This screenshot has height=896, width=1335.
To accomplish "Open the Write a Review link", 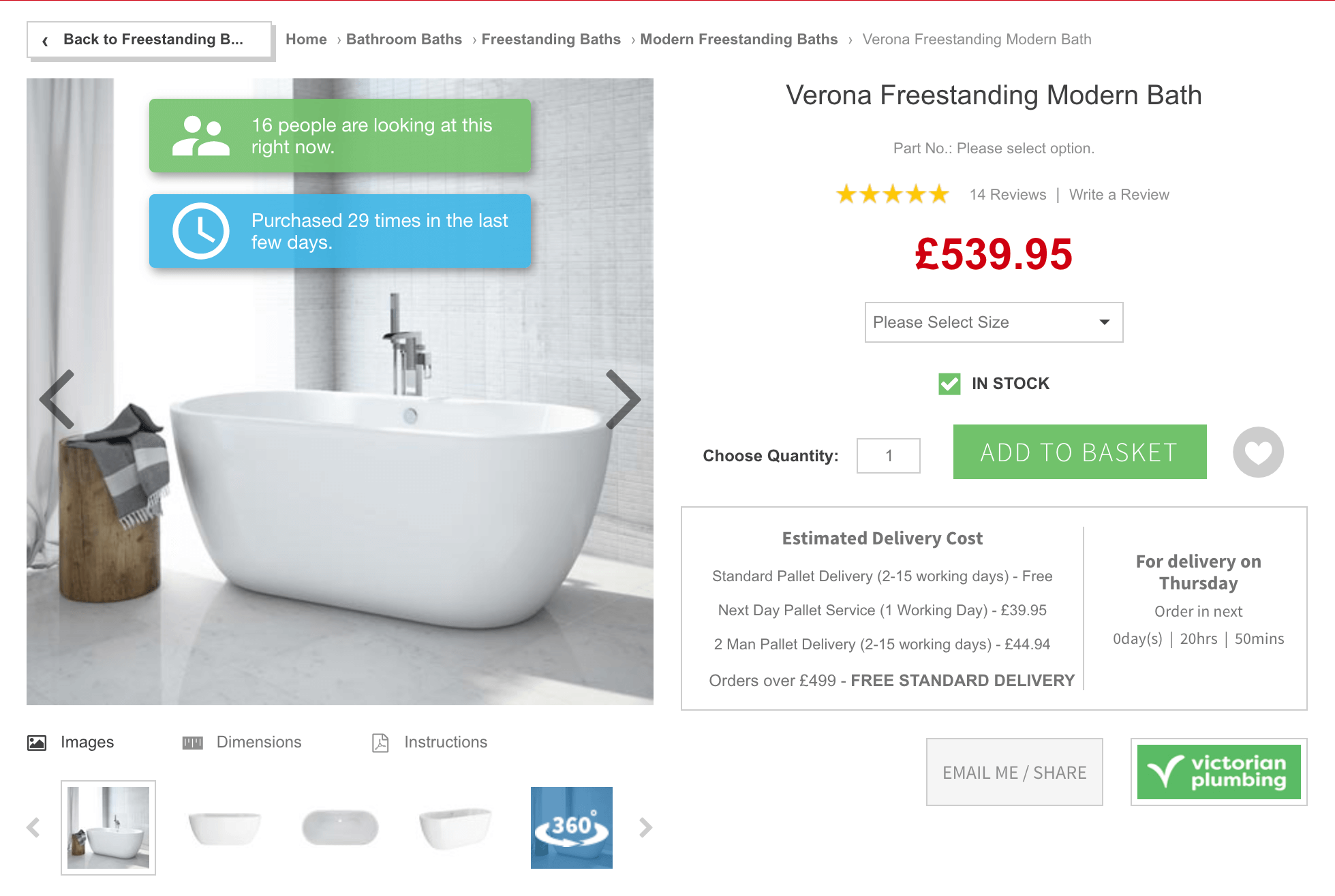I will [x=1118, y=194].
